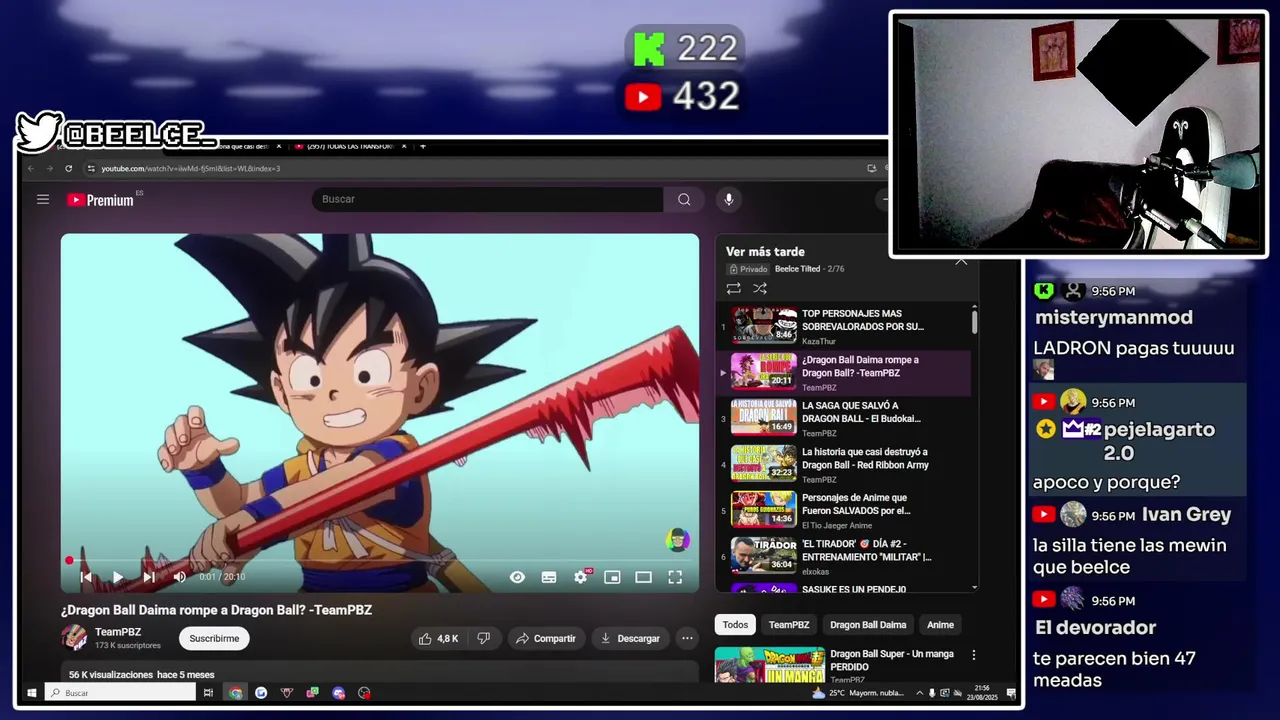Go back in the browser
The width and height of the screenshot is (1280, 720).
point(31,169)
